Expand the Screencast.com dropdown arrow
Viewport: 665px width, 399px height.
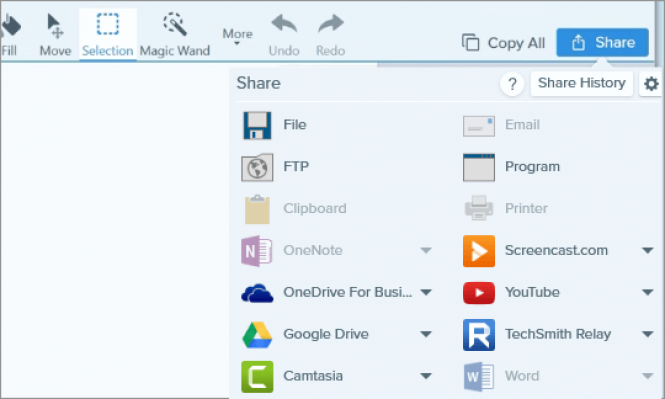(x=648, y=251)
